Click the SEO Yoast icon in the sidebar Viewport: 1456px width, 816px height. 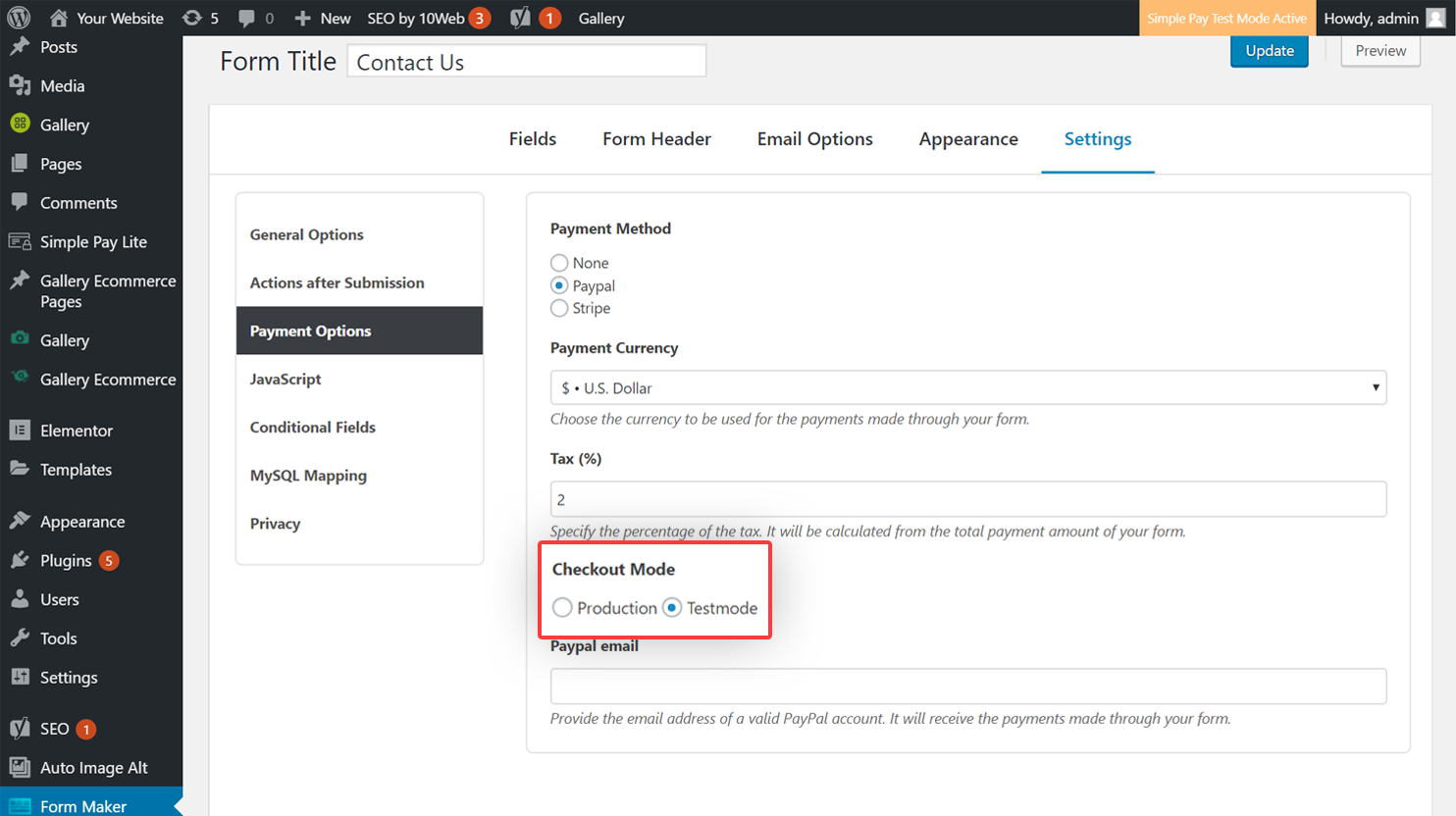point(20,729)
